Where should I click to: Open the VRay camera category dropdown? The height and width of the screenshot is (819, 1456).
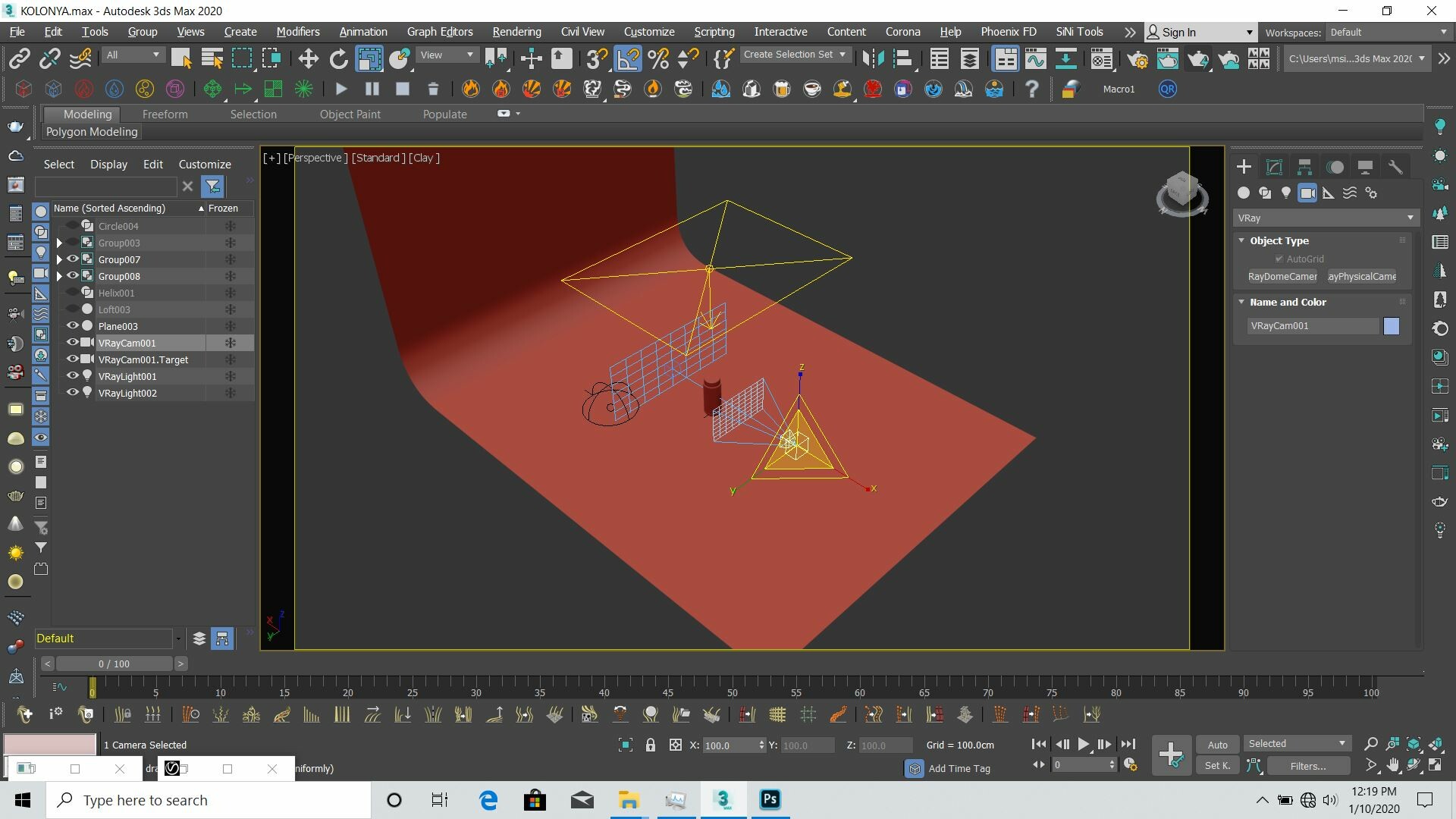(1325, 218)
